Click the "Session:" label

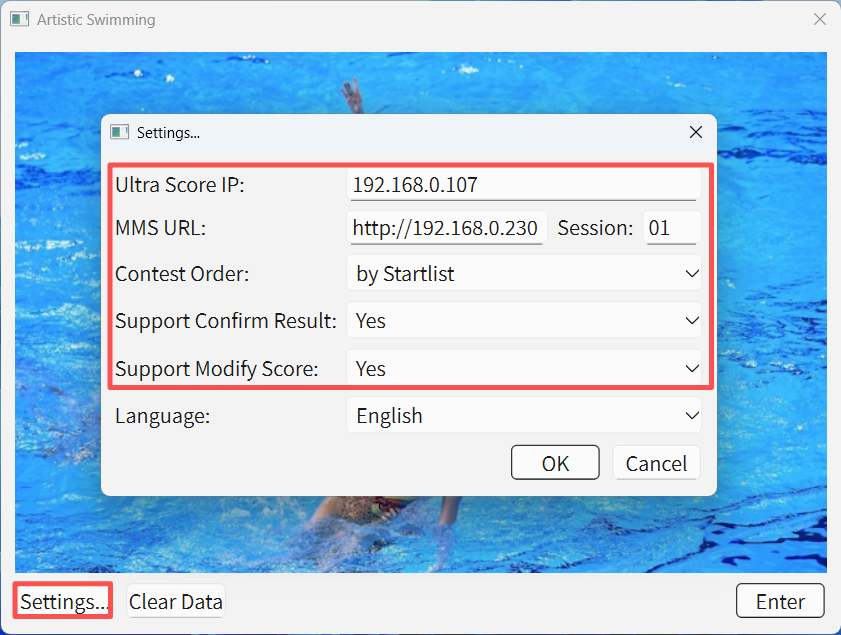[x=595, y=228]
